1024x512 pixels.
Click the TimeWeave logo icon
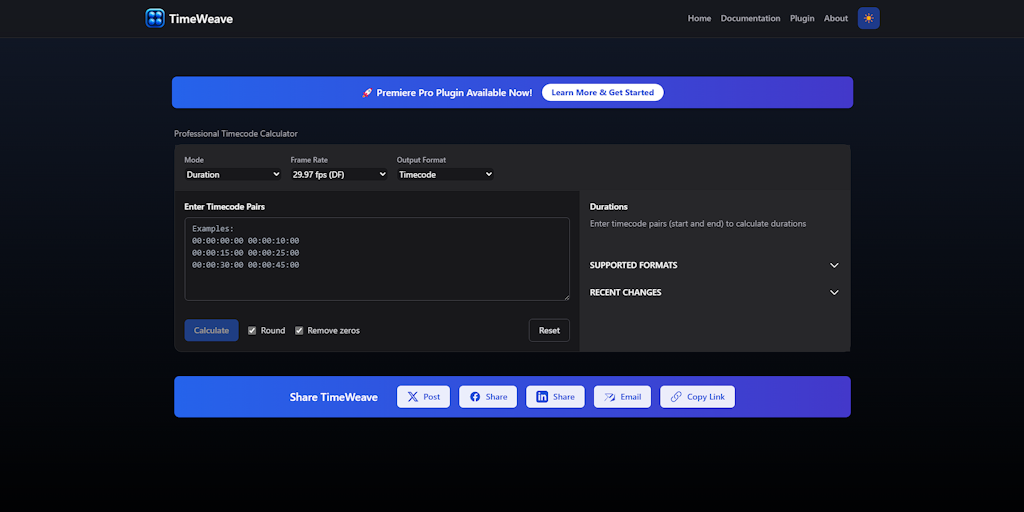(155, 18)
